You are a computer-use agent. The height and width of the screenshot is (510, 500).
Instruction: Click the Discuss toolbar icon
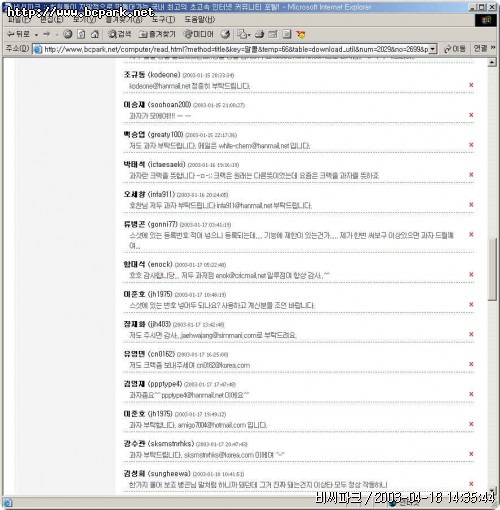tap(287, 34)
